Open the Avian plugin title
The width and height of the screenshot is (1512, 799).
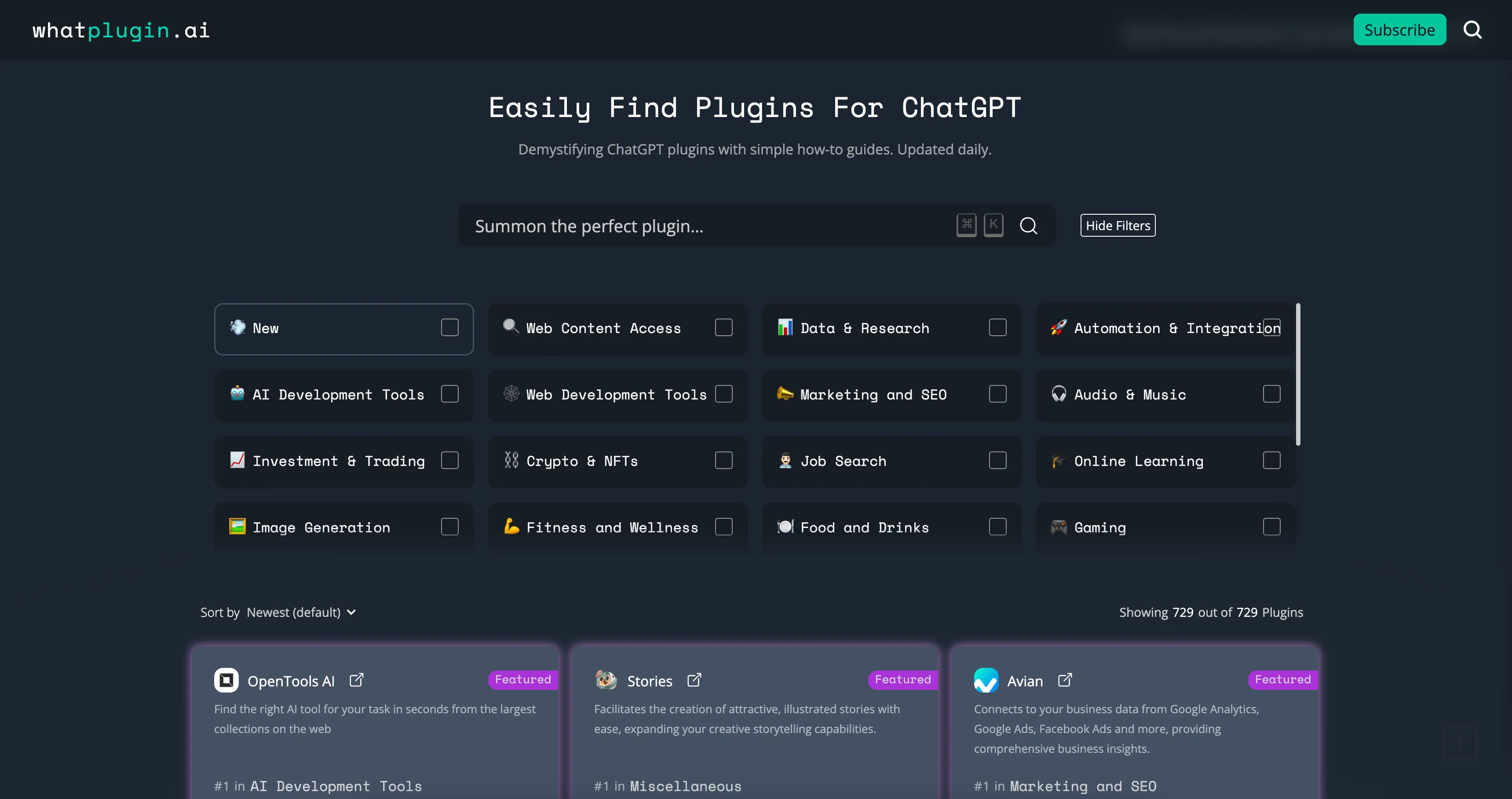pyautogui.click(x=1025, y=681)
